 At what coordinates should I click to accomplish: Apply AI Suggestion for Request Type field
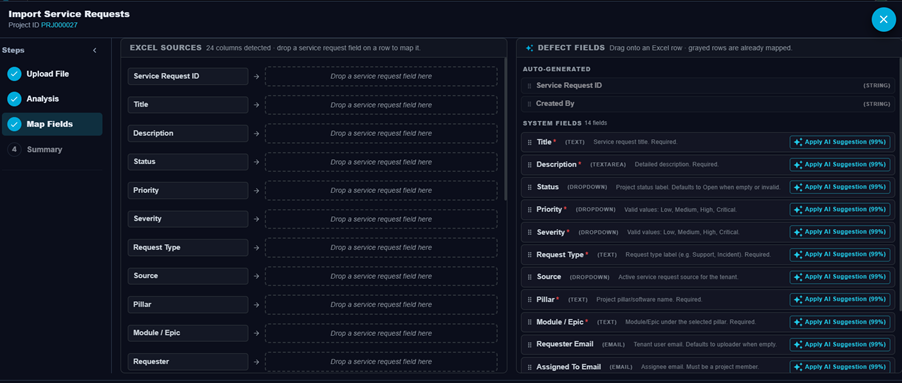coord(840,254)
